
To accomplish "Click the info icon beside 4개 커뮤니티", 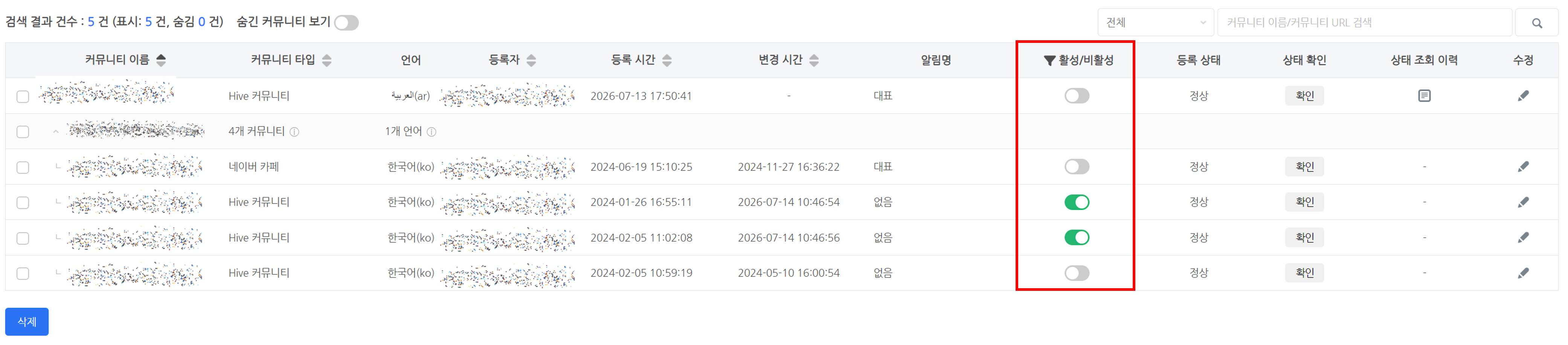I will [x=294, y=132].
